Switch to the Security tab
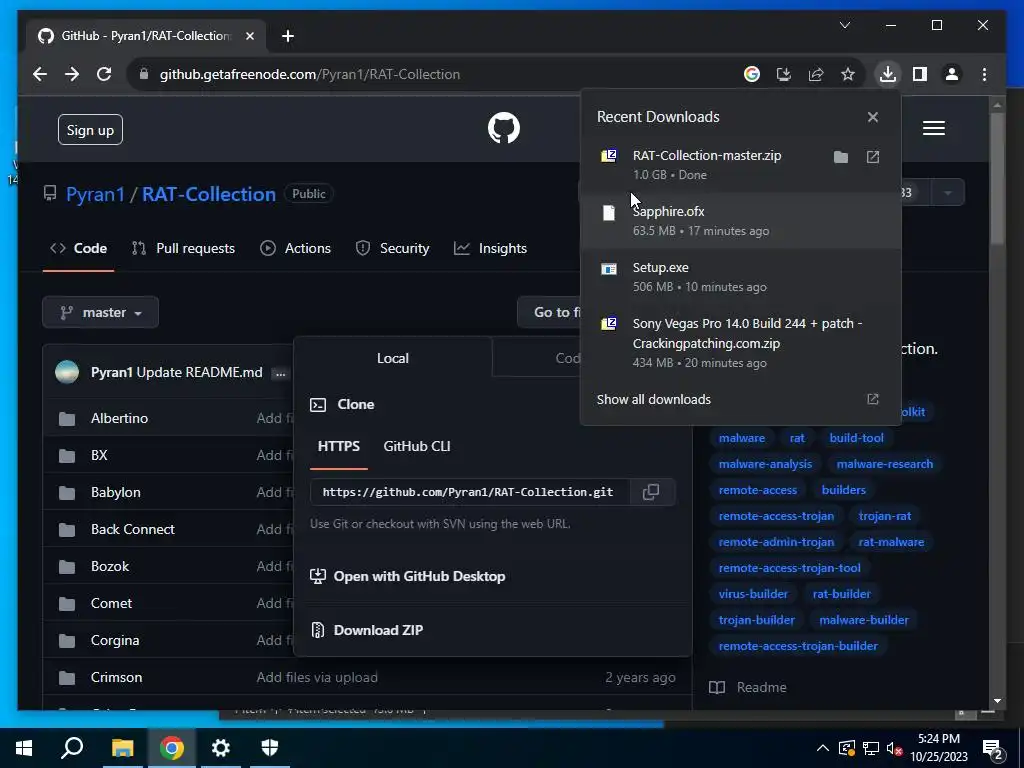1024x768 pixels. click(x=392, y=248)
